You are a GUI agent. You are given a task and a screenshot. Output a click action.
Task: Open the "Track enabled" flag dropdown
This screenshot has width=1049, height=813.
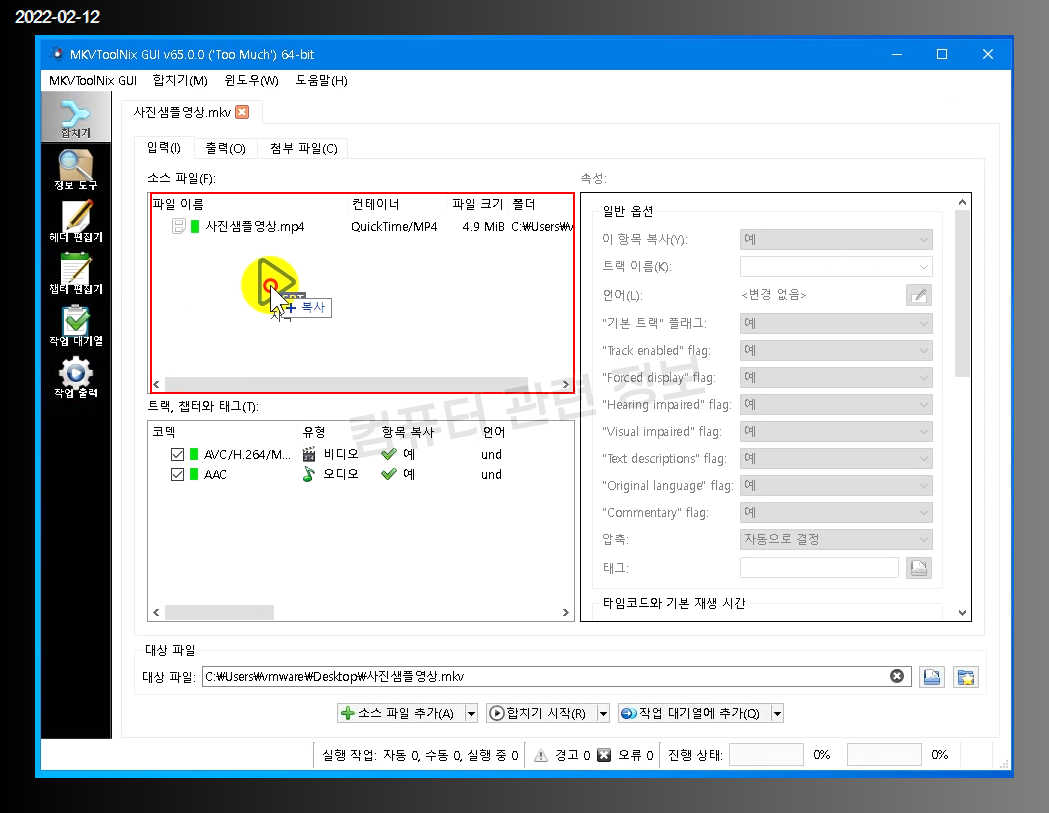836,351
